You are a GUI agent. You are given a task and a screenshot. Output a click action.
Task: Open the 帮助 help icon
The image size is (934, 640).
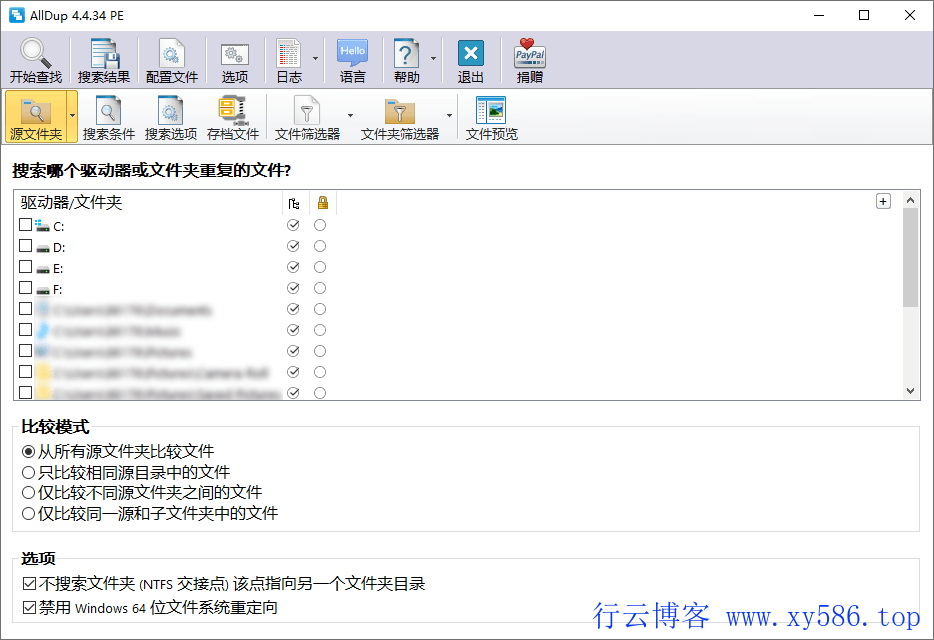point(406,60)
